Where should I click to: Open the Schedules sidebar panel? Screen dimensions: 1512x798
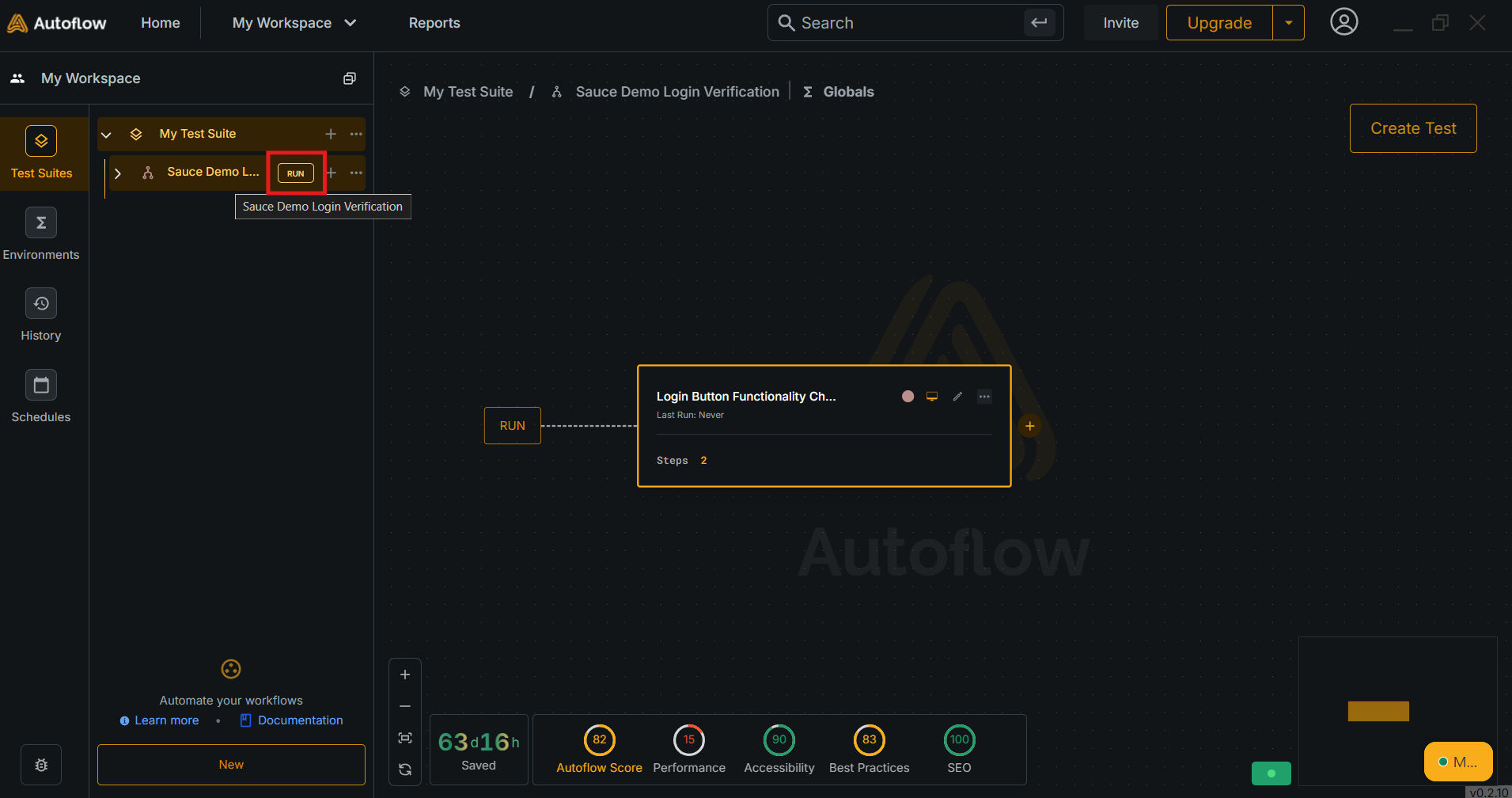[41, 397]
